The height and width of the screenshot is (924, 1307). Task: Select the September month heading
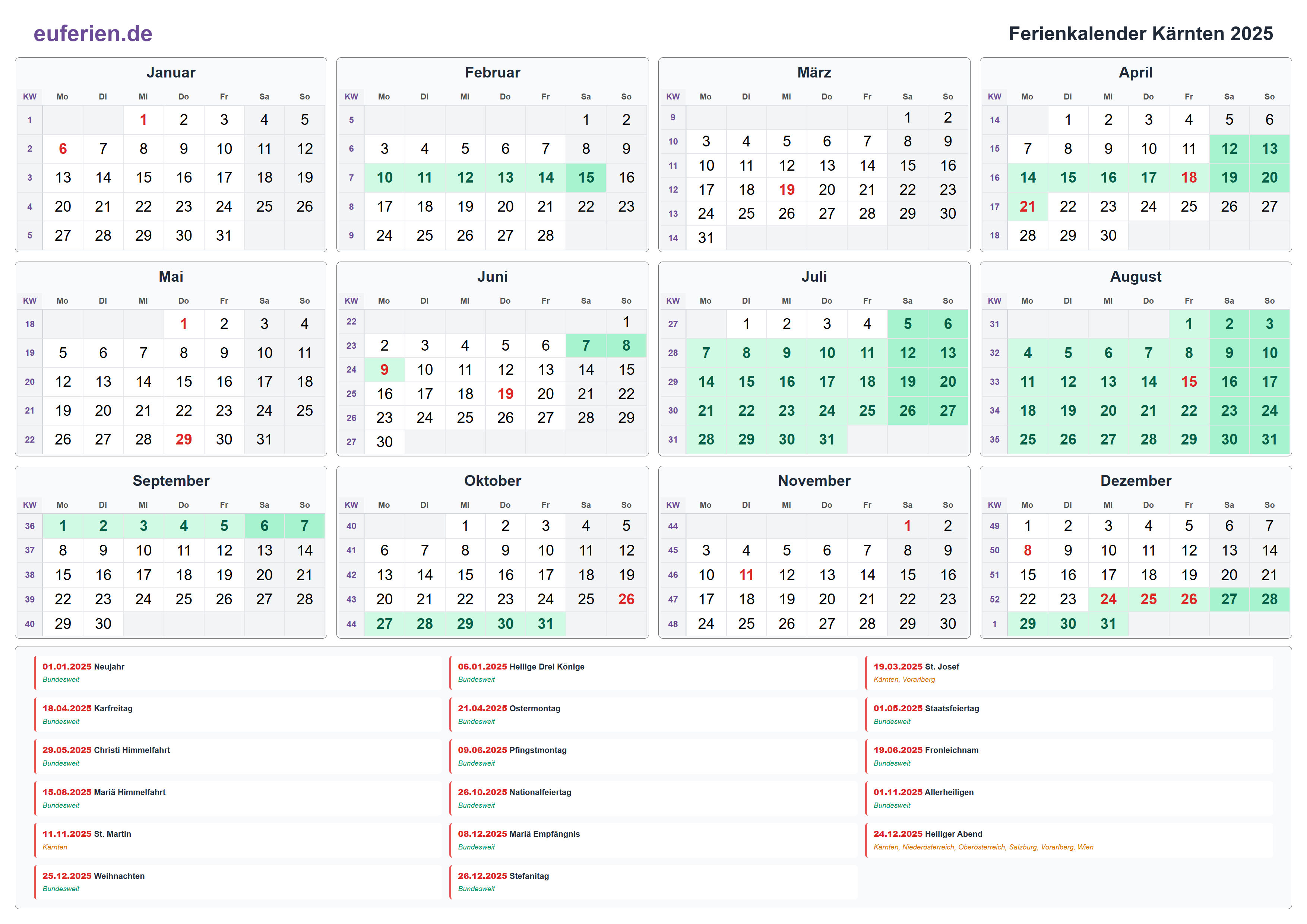coord(171,481)
